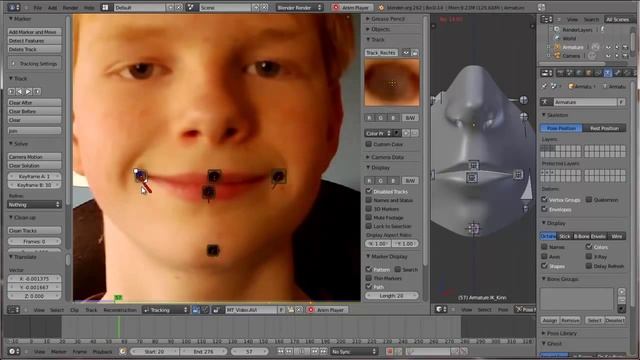Toggle the armature Colors display checkbox
The image size is (640, 360).
(589, 247)
